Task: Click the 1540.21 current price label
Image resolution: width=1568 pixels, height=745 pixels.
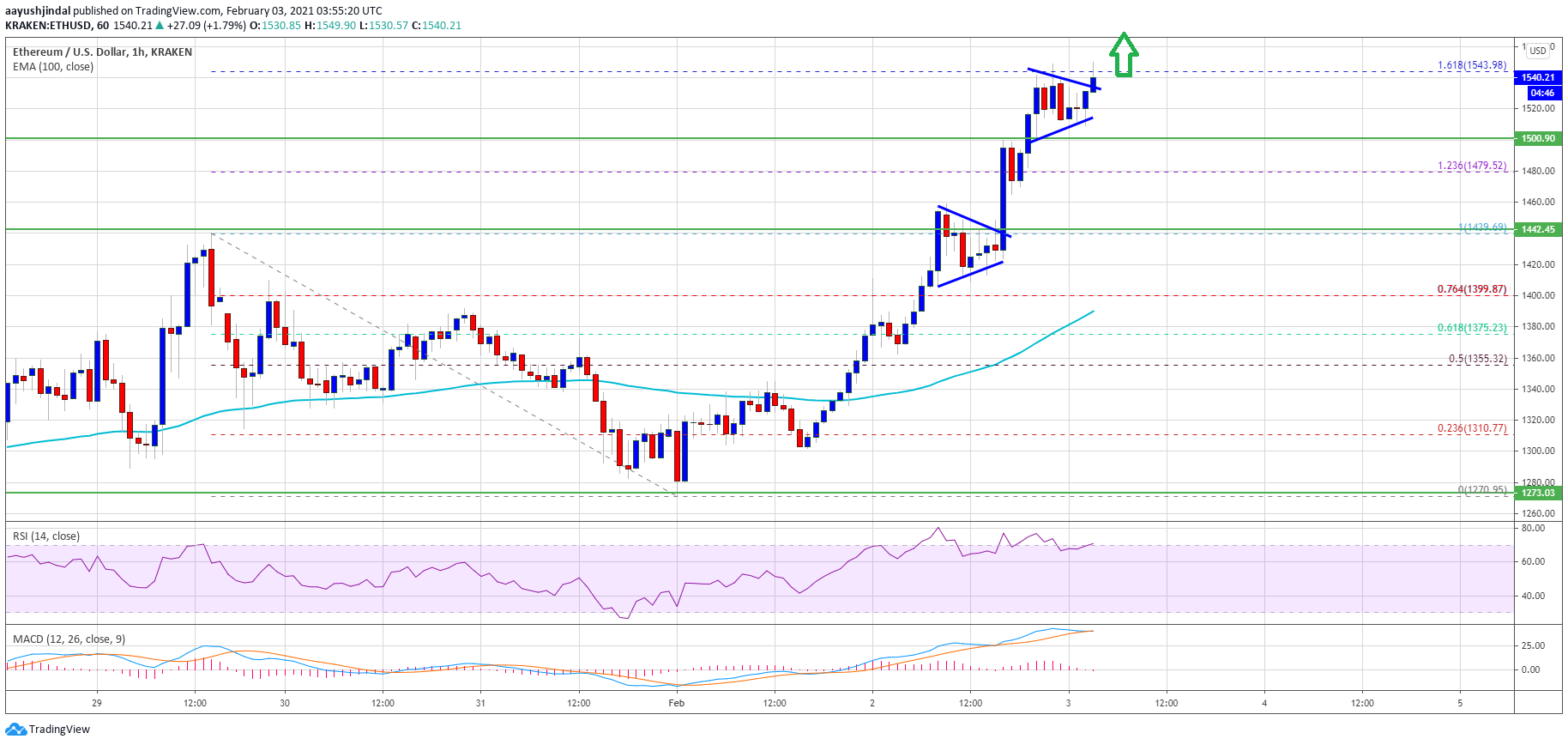Action: click(x=1538, y=77)
